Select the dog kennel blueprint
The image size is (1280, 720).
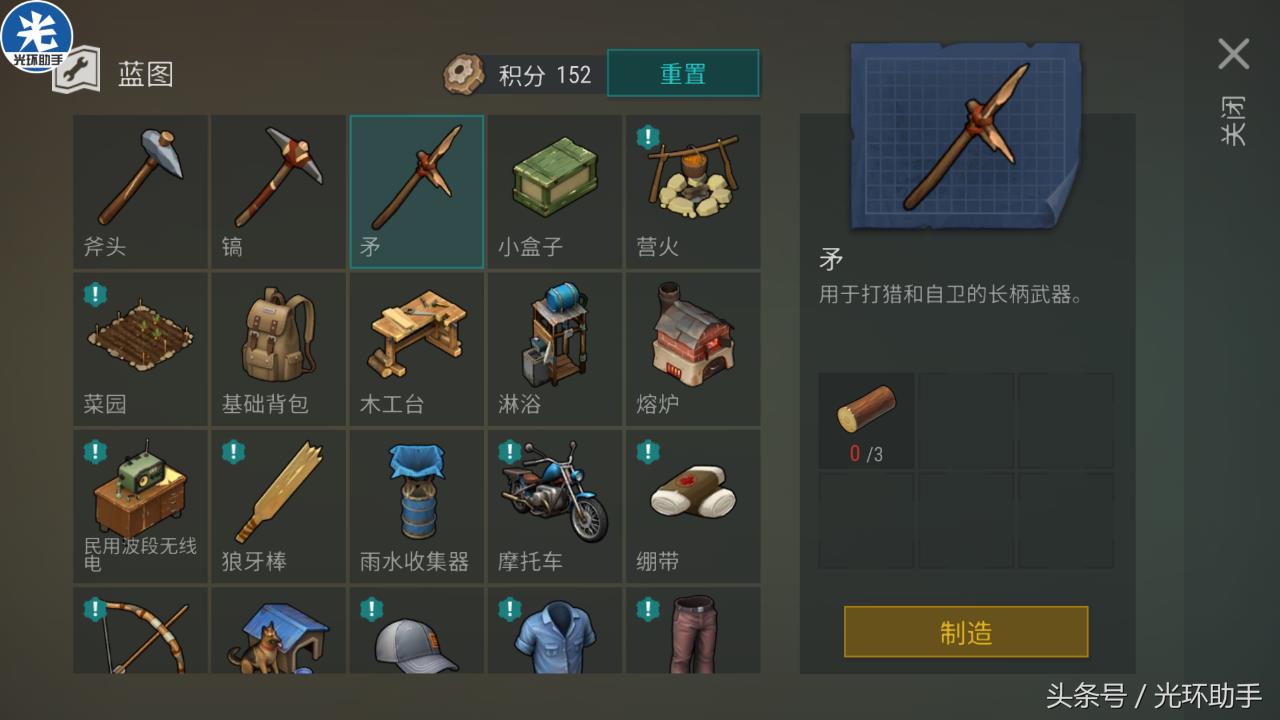click(278, 630)
